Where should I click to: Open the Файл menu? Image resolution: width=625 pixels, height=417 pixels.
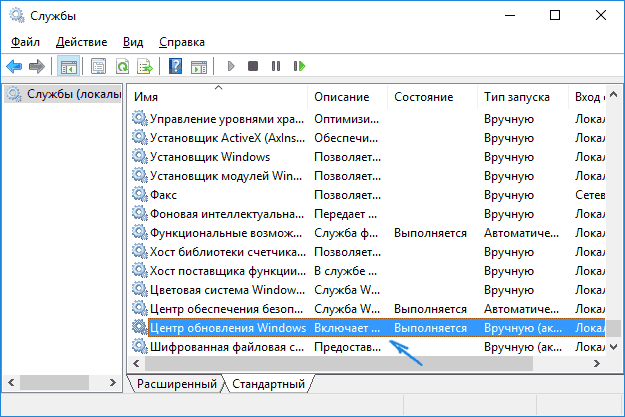tap(25, 42)
